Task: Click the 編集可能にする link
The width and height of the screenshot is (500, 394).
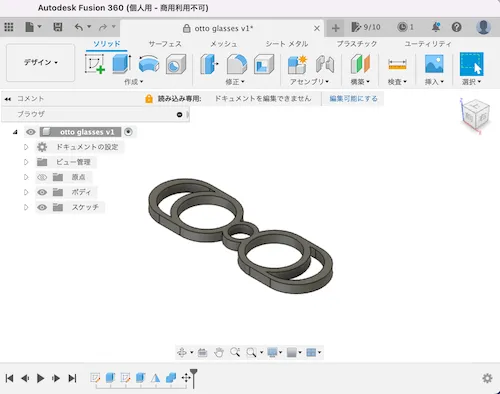Action: (x=353, y=99)
